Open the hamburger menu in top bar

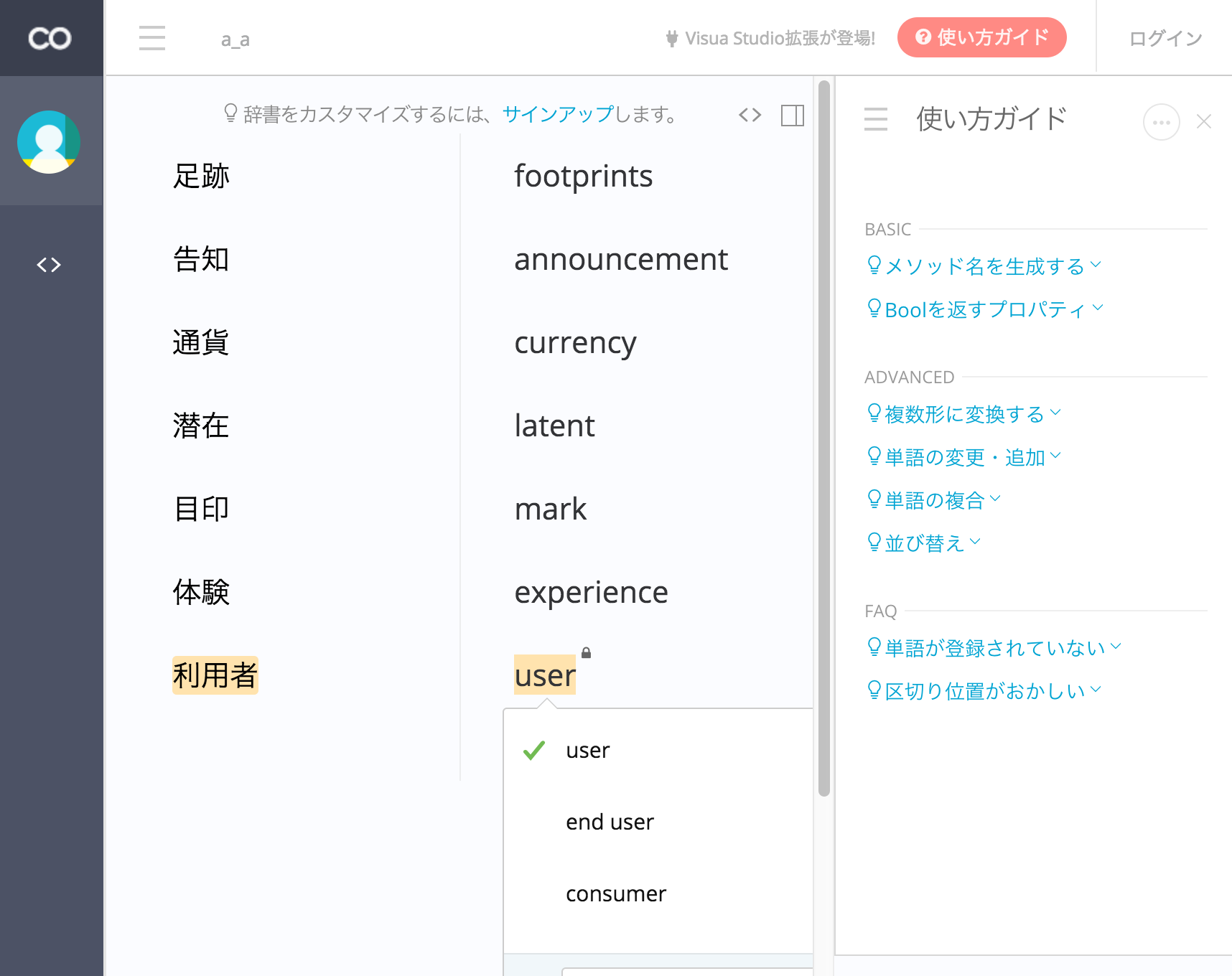pos(152,38)
